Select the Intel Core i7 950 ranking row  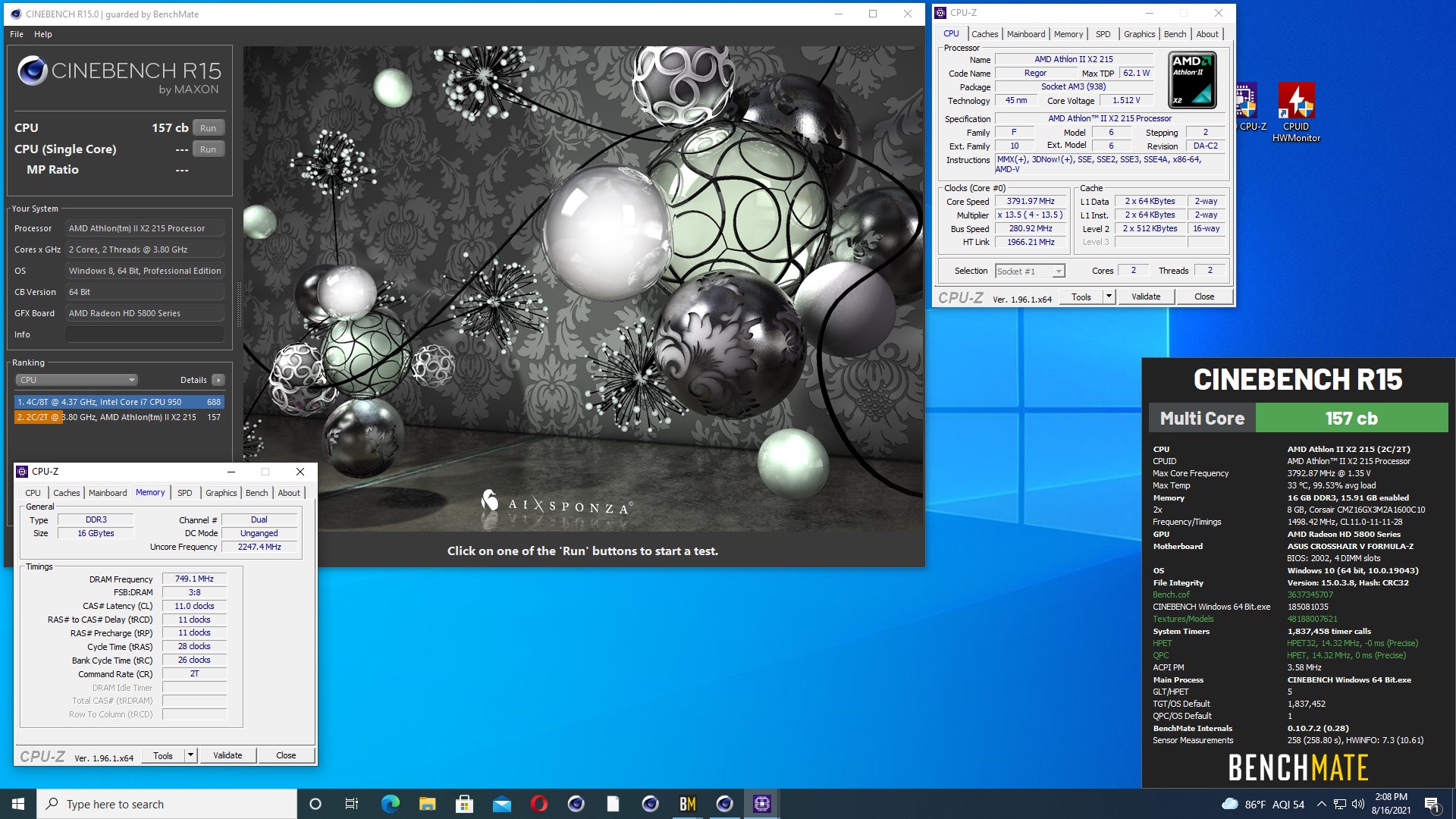tap(119, 402)
